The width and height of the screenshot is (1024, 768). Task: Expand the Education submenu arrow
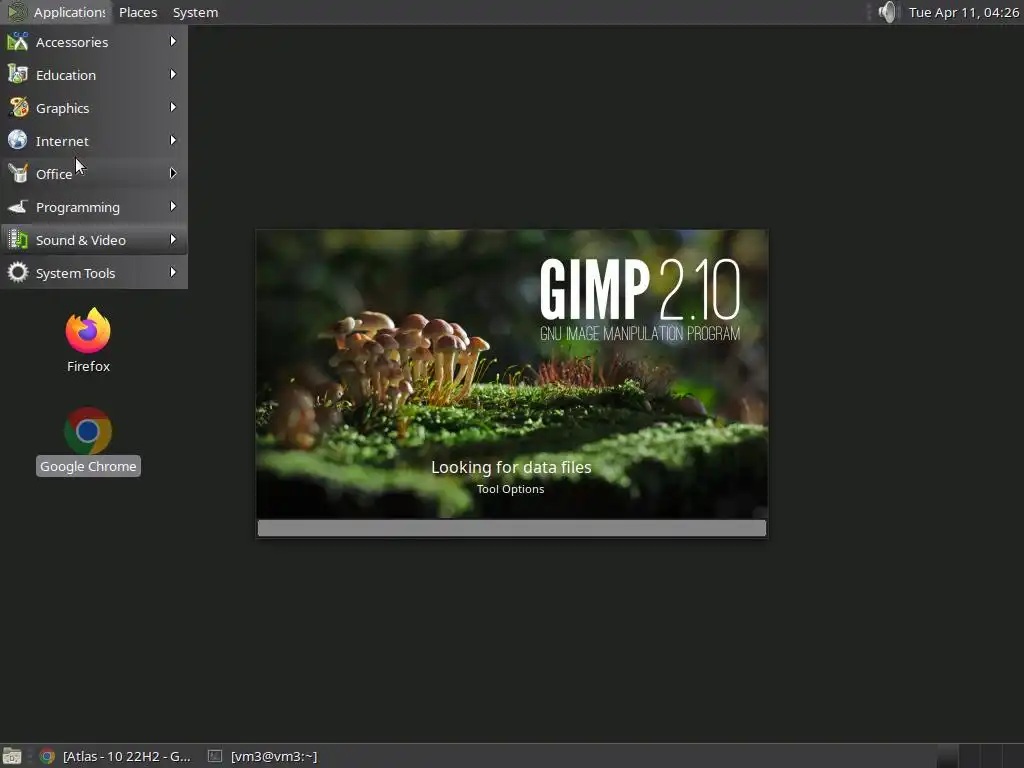[x=173, y=74]
